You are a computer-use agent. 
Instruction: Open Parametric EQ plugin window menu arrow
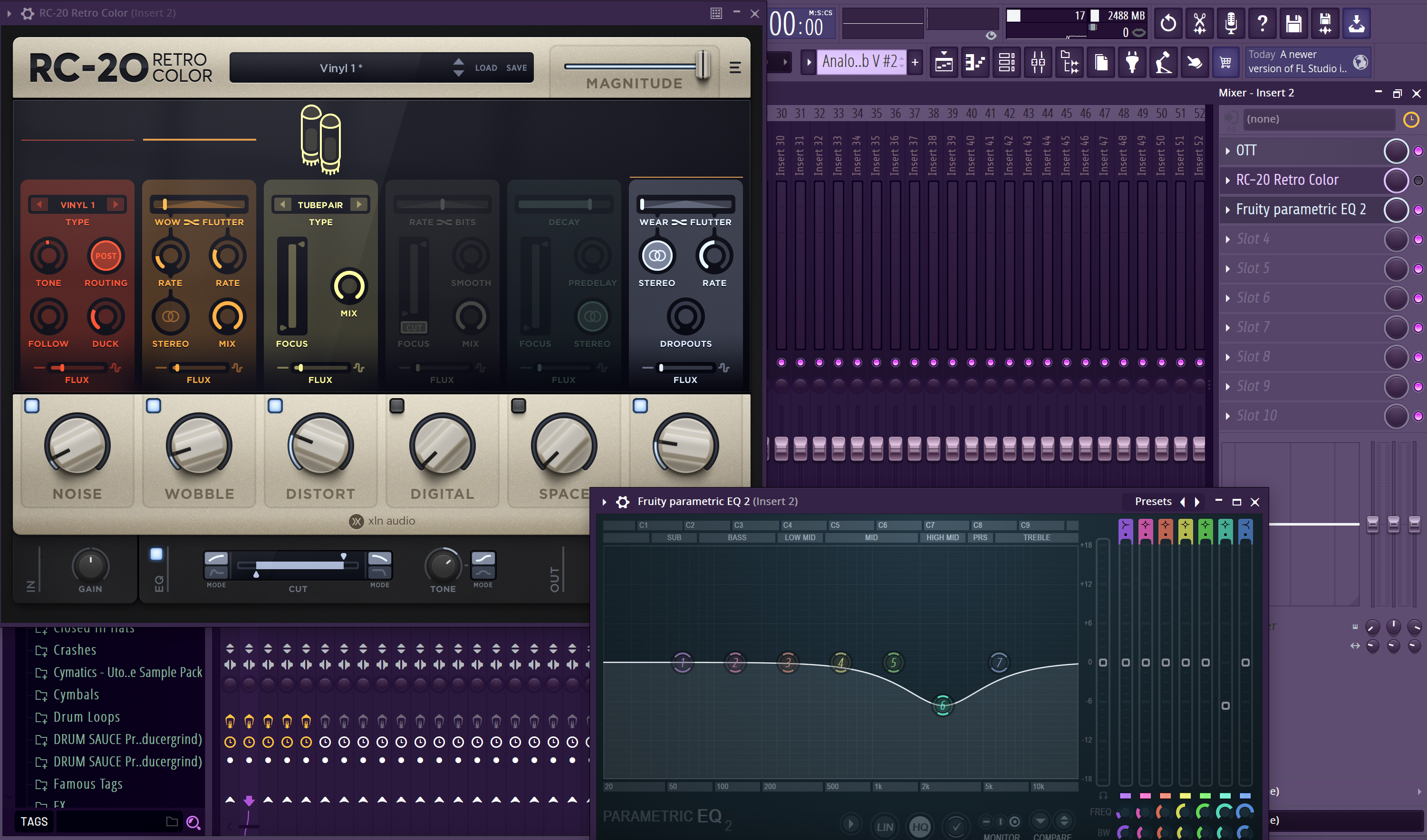pos(604,502)
